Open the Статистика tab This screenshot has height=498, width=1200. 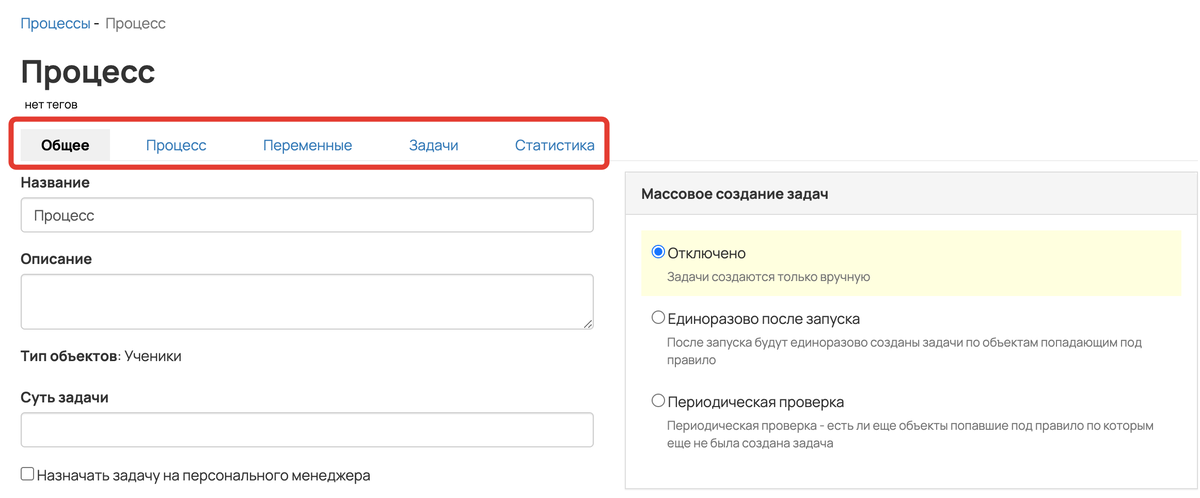point(555,145)
